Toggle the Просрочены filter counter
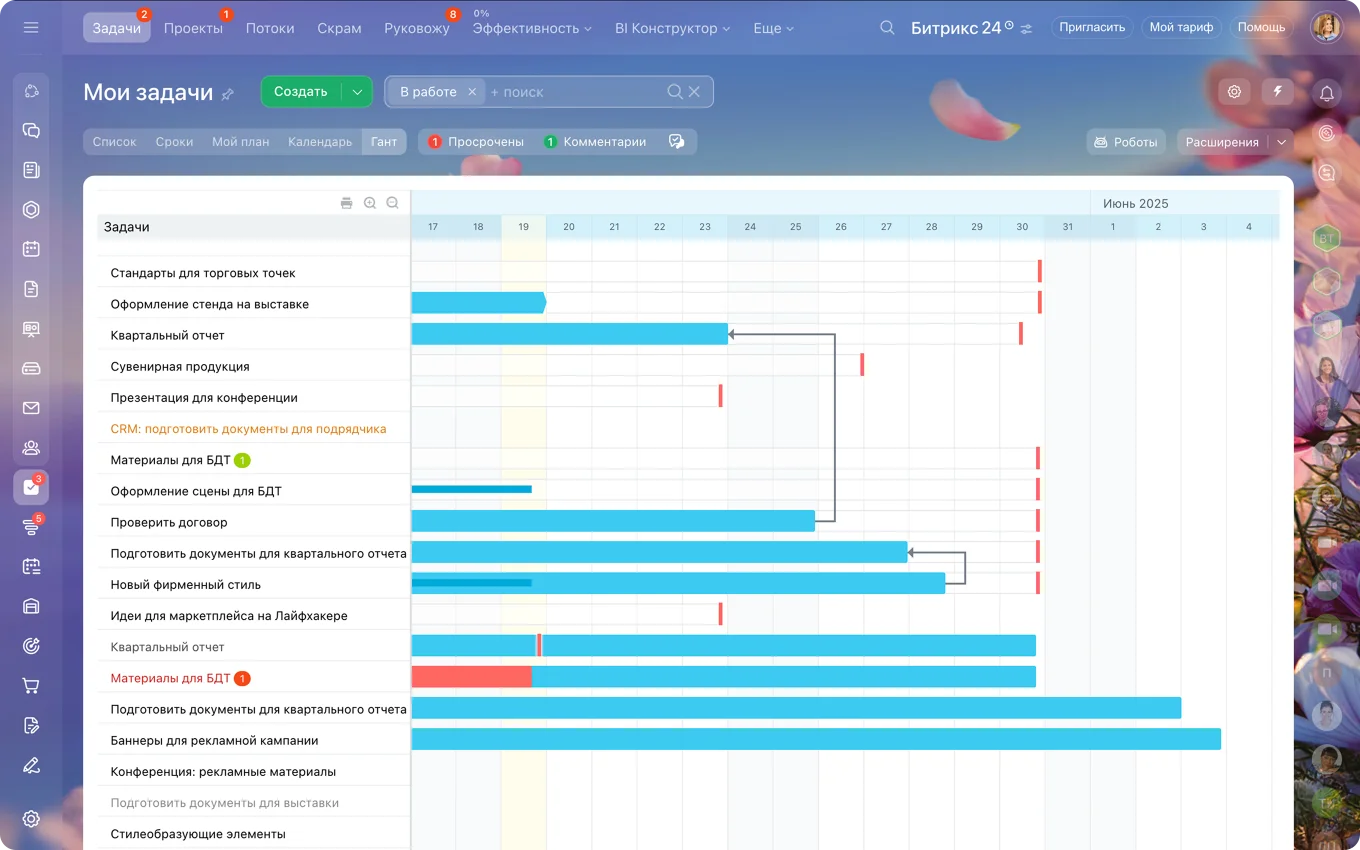 476,142
